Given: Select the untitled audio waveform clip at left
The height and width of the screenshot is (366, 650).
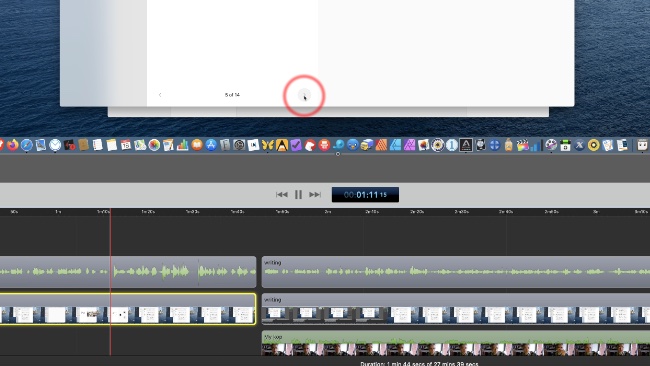Looking at the screenshot, I should point(128,272).
